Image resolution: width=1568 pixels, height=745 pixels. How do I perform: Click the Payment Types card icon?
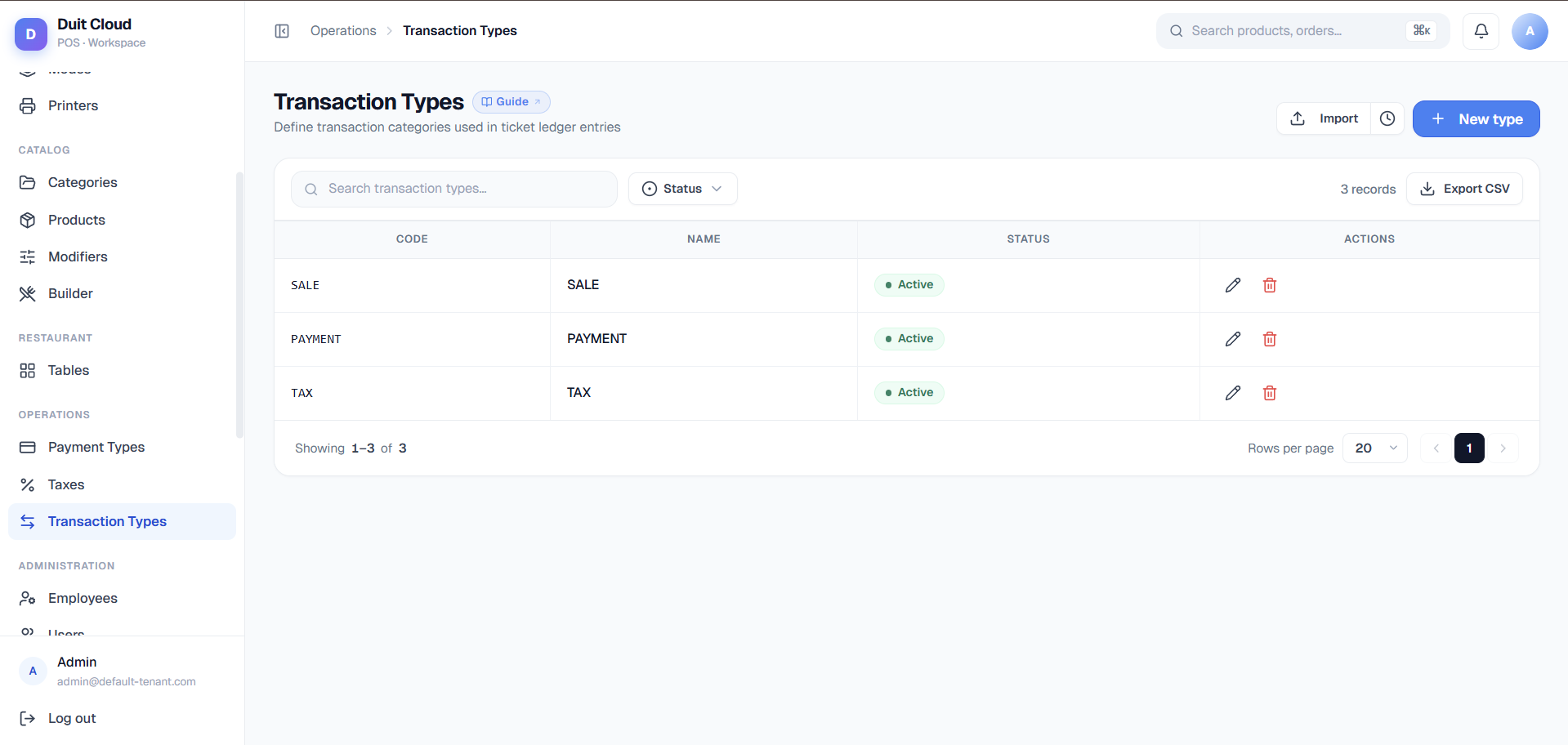click(x=28, y=447)
